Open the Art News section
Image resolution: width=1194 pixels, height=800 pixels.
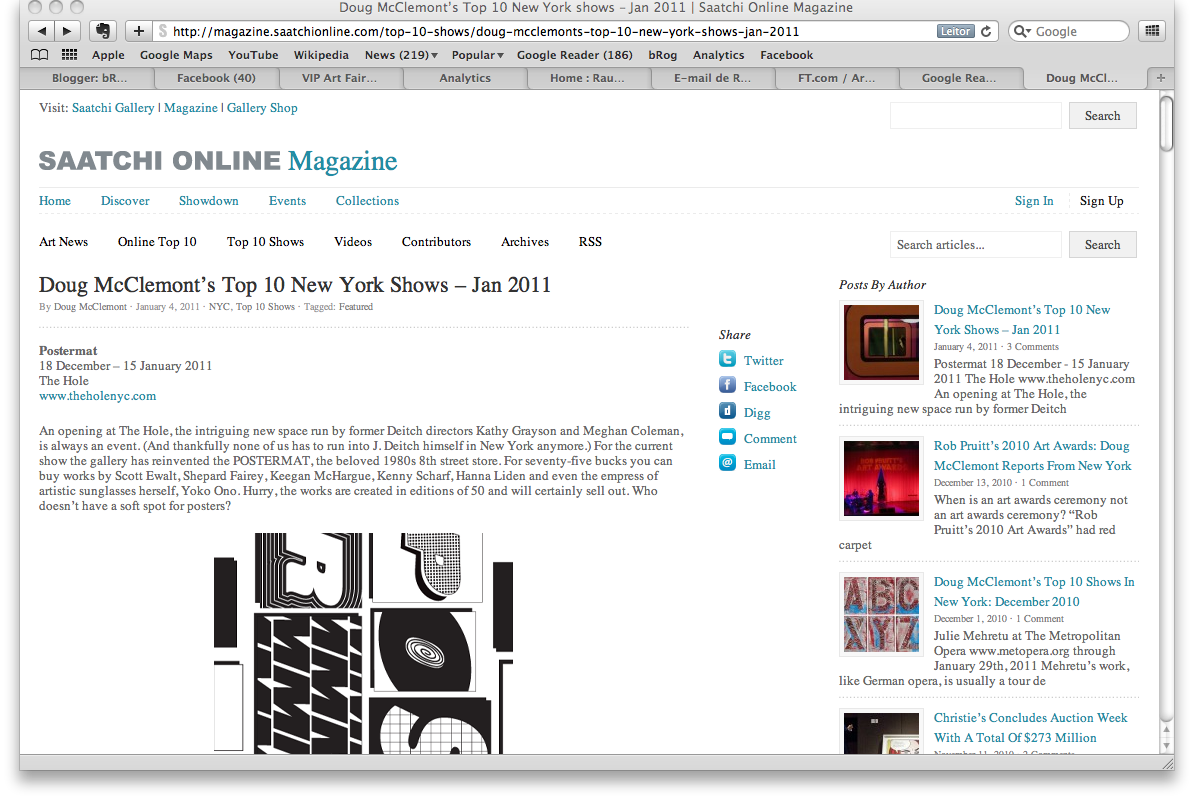click(x=63, y=242)
